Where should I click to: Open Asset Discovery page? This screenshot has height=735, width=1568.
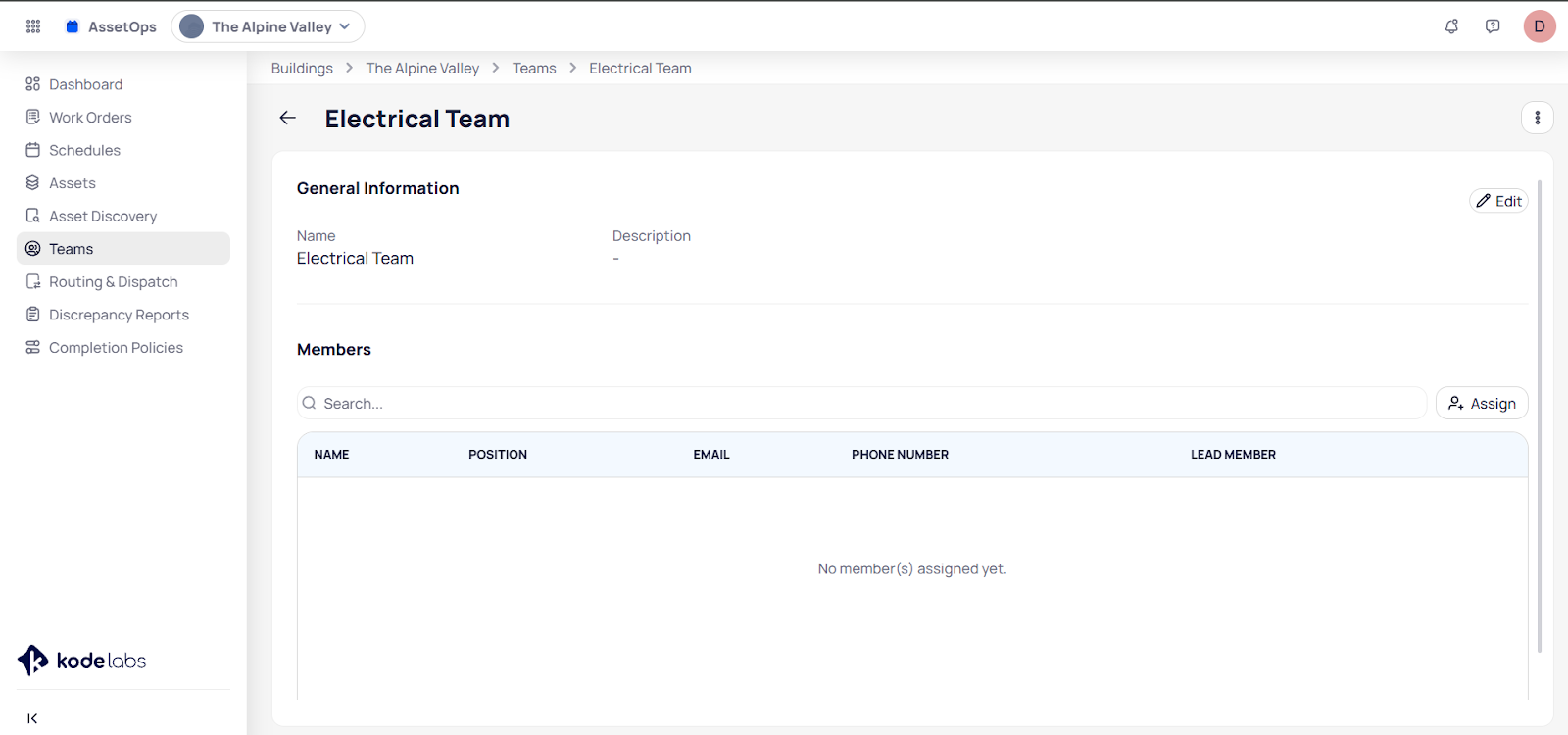point(103,216)
